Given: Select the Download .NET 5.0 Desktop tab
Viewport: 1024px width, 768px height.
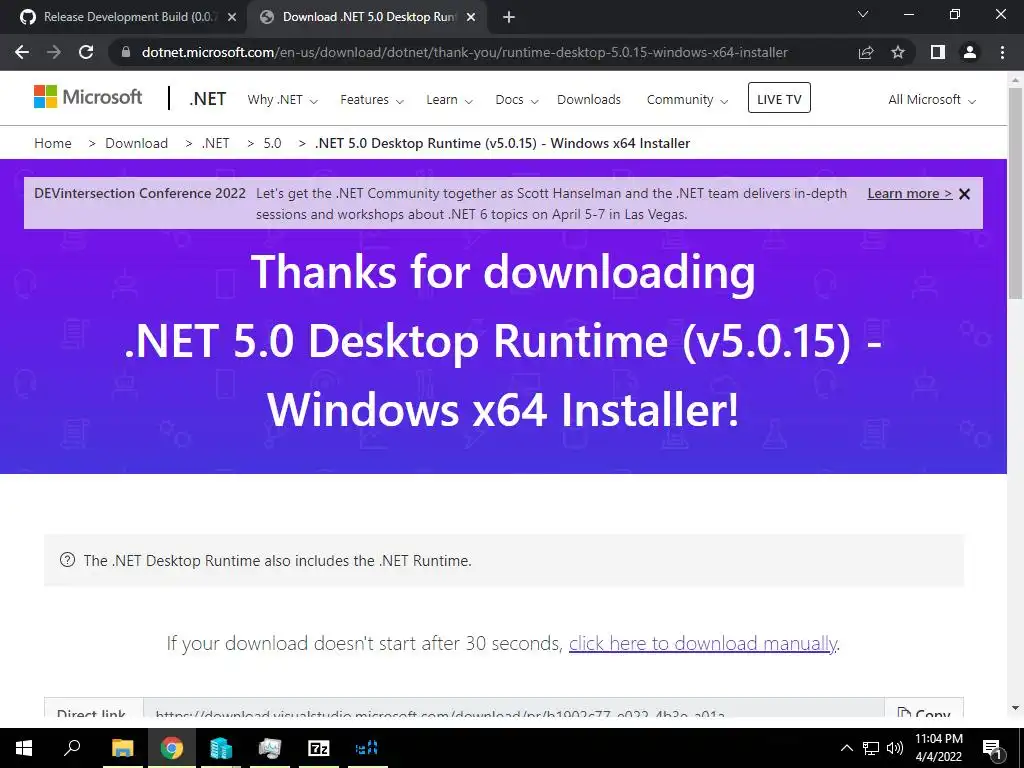Looking at the screenshot, I should coord(367,18).
